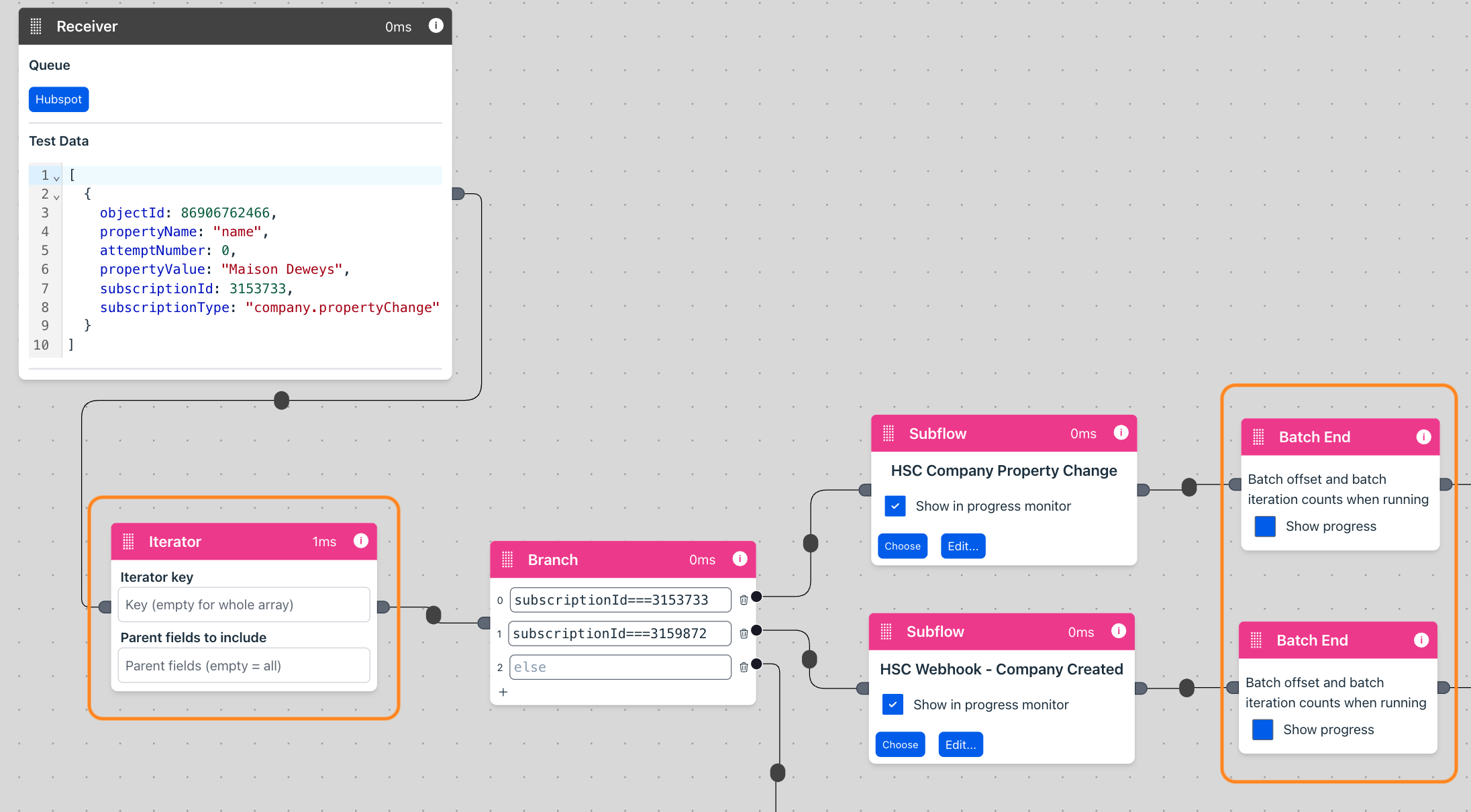Select the Hubspot queue tag
Viewport: 1471px width, 812px height.
[x=58, y=99]
